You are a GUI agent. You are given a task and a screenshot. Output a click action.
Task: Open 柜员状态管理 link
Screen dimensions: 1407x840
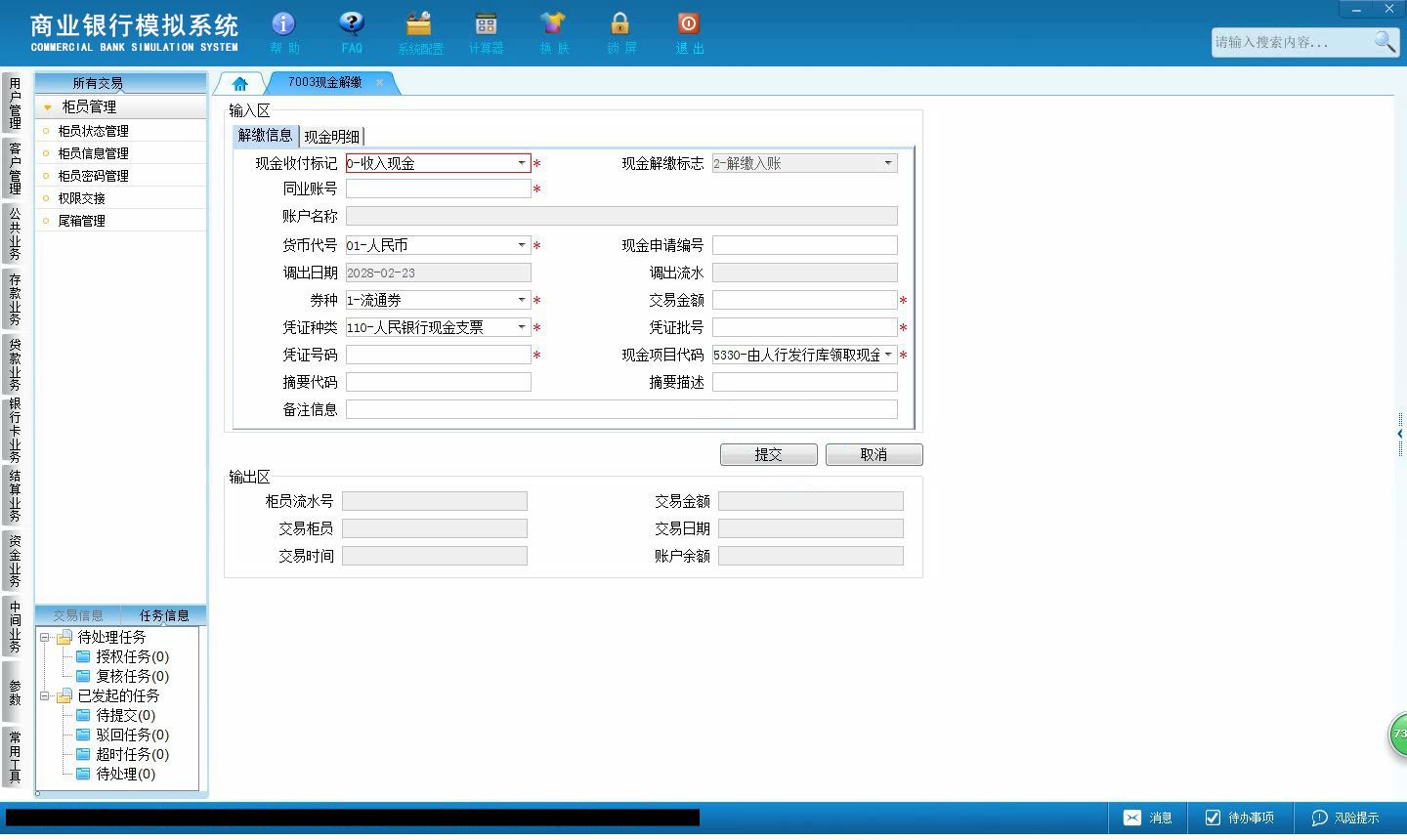point(93,131)
